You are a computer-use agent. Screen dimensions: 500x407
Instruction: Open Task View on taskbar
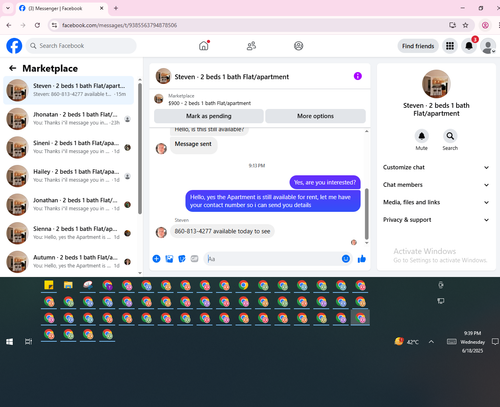[29, 342]
